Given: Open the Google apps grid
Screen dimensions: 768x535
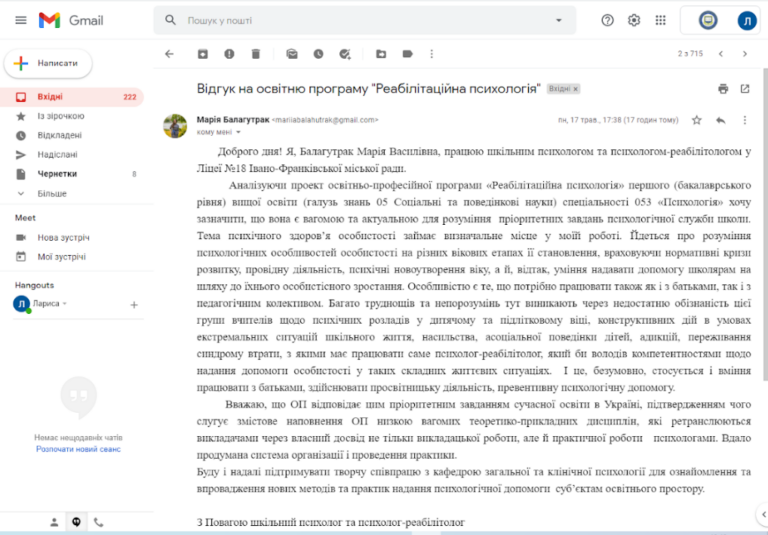Looking at the screenshot, I should click(x=660, y=21).
